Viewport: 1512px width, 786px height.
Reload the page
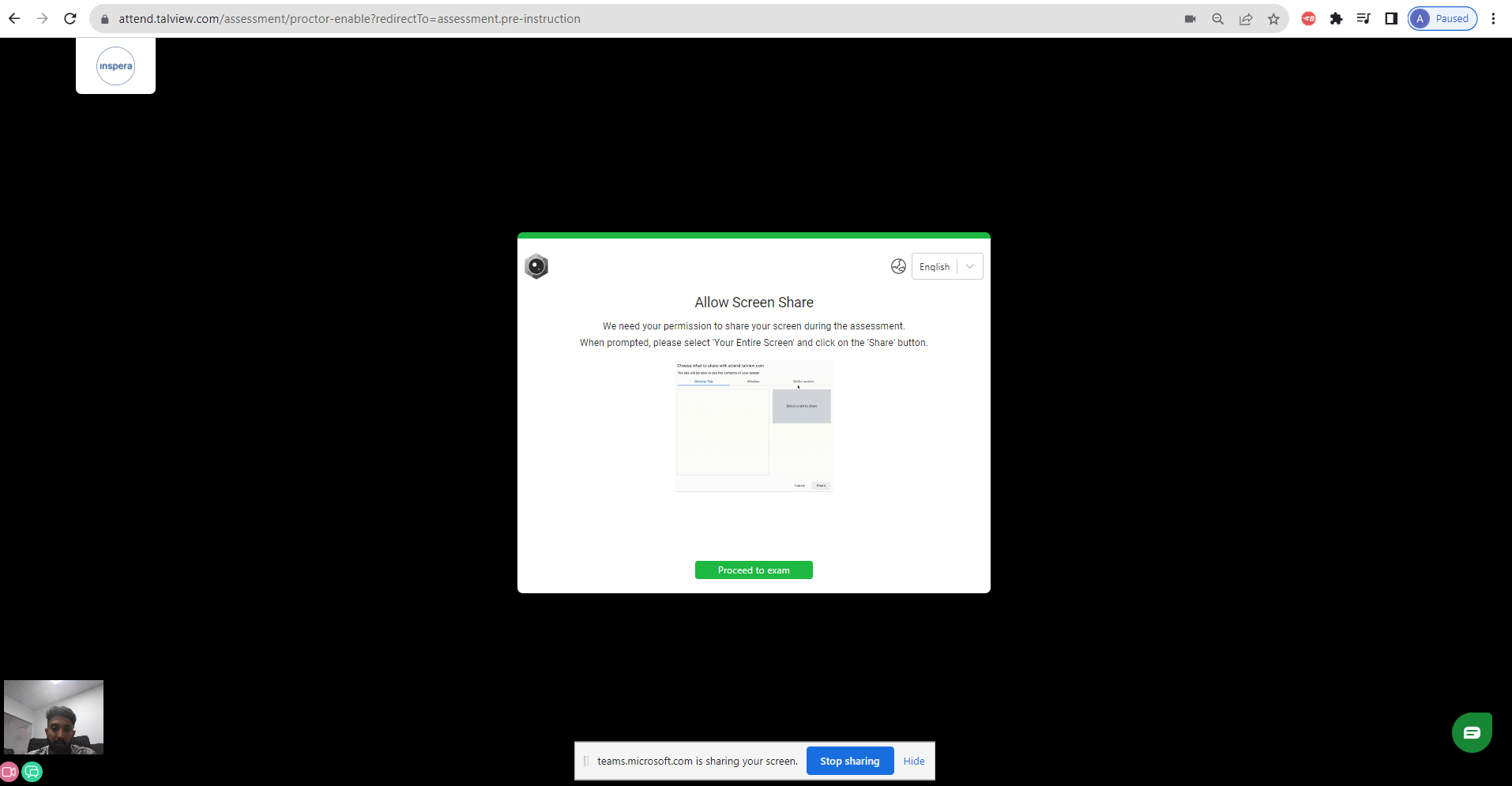[x=70, y=18]
